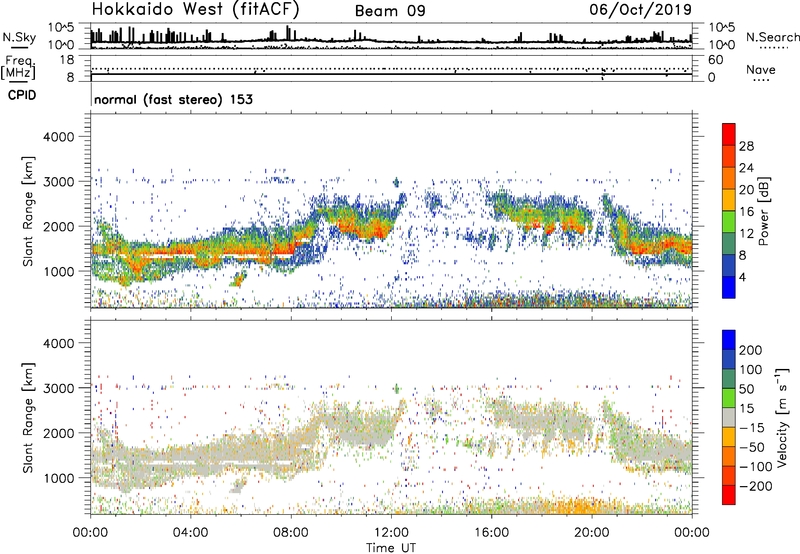Screen dimensions: 800x554
Task: Click the 'Beam 09' label
Action: tap(390, 11)
